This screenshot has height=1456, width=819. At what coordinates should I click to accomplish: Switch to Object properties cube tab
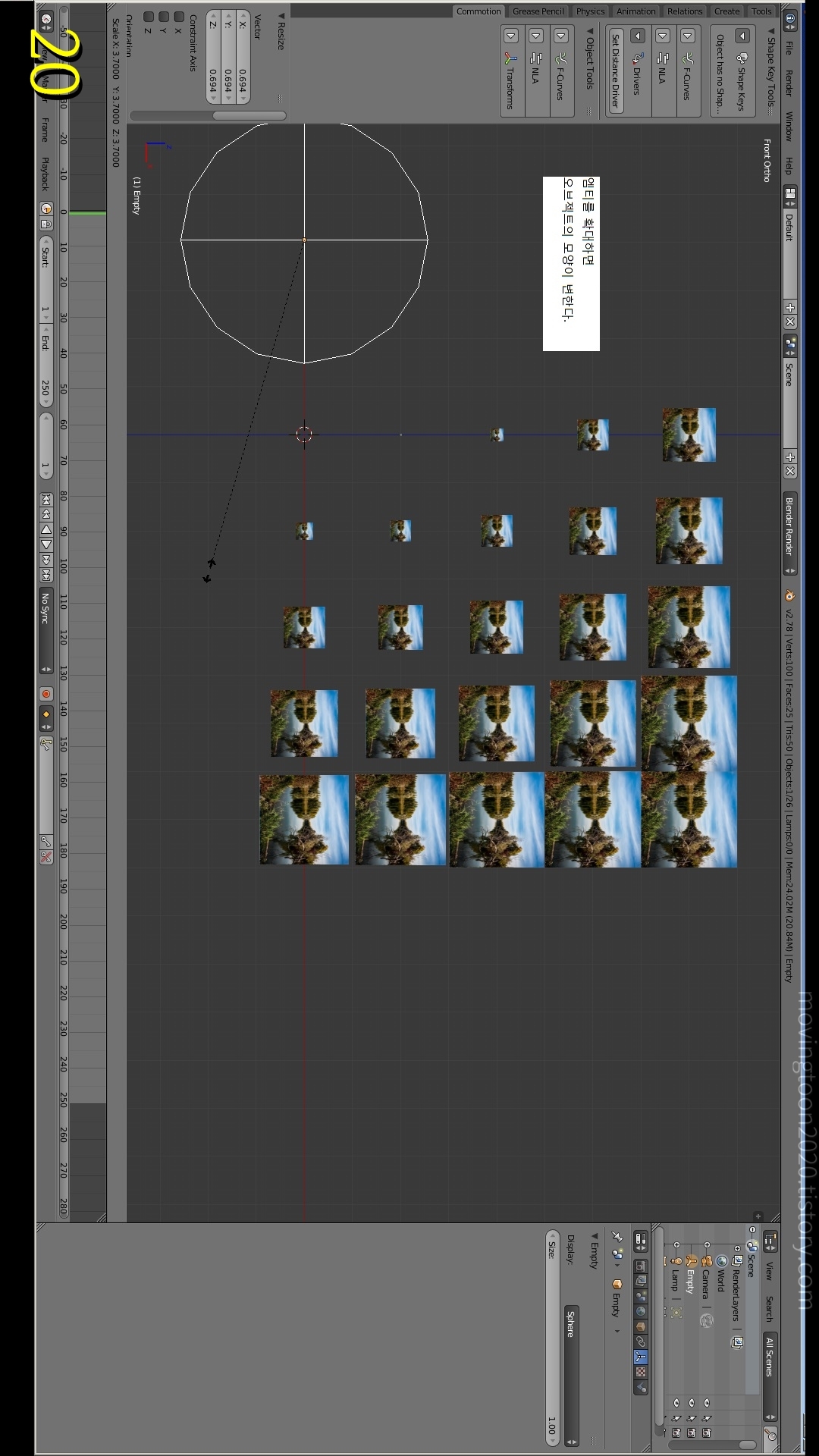pyautogui.click(x=641, y=1326)
